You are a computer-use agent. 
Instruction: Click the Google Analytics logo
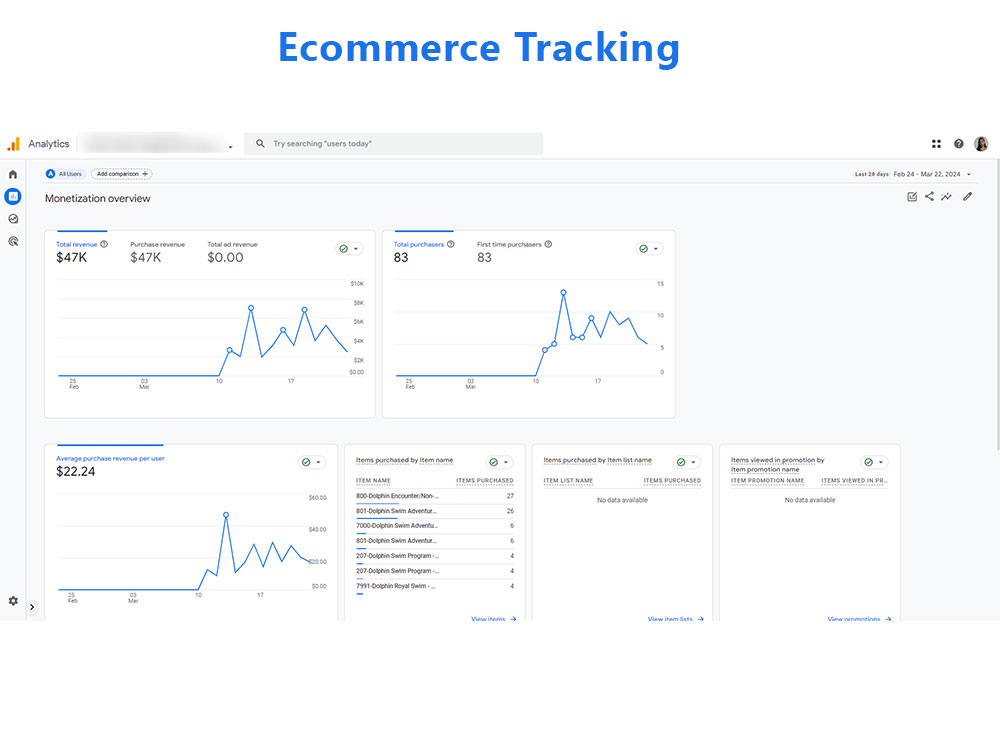pyautogui.click(x=13, y=144)
